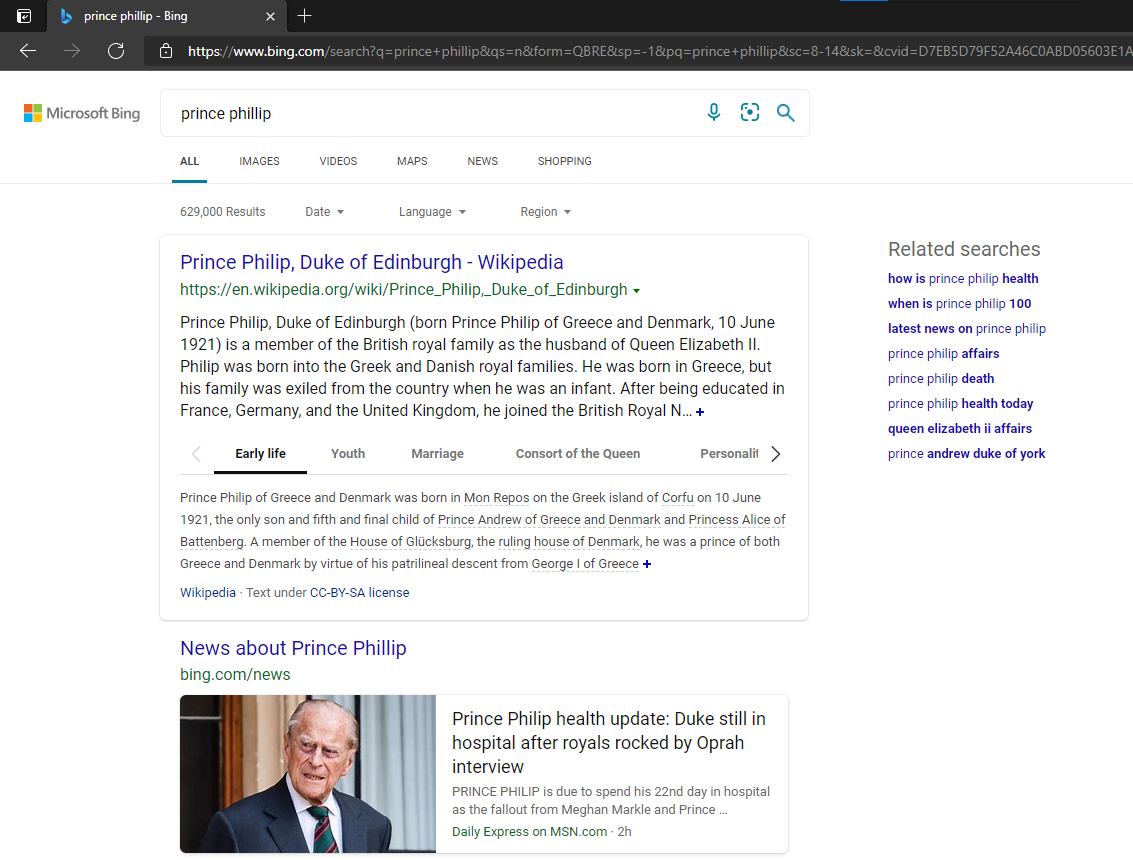Select the Marriage section tab
The image size is (1133, 860).
437,454
